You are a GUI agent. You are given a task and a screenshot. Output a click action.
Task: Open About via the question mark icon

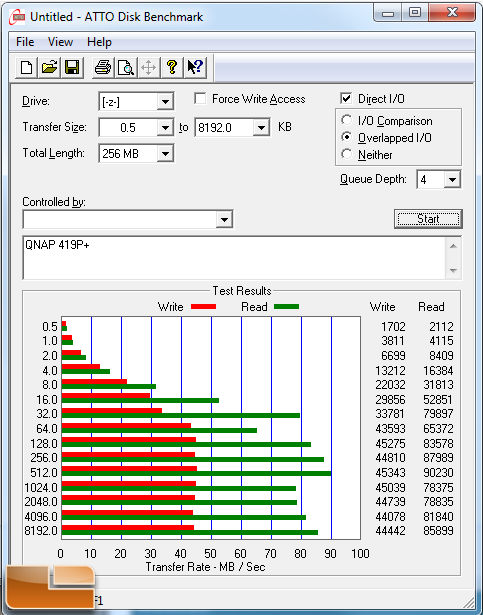click(171, 67)
